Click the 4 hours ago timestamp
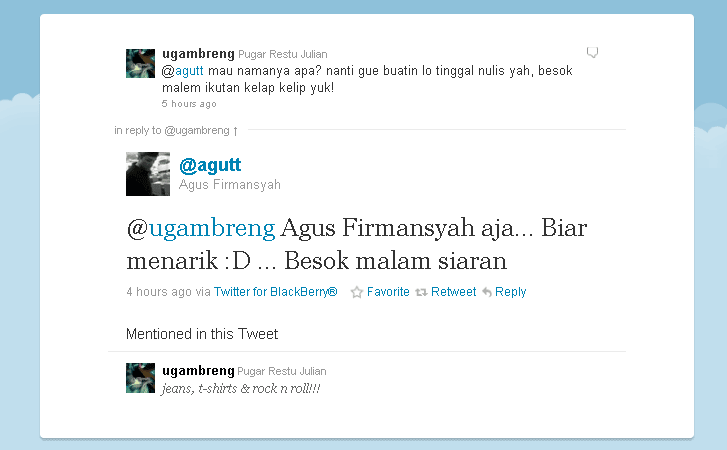The width and height of the screenshot is (727, 450). [159, 292]
